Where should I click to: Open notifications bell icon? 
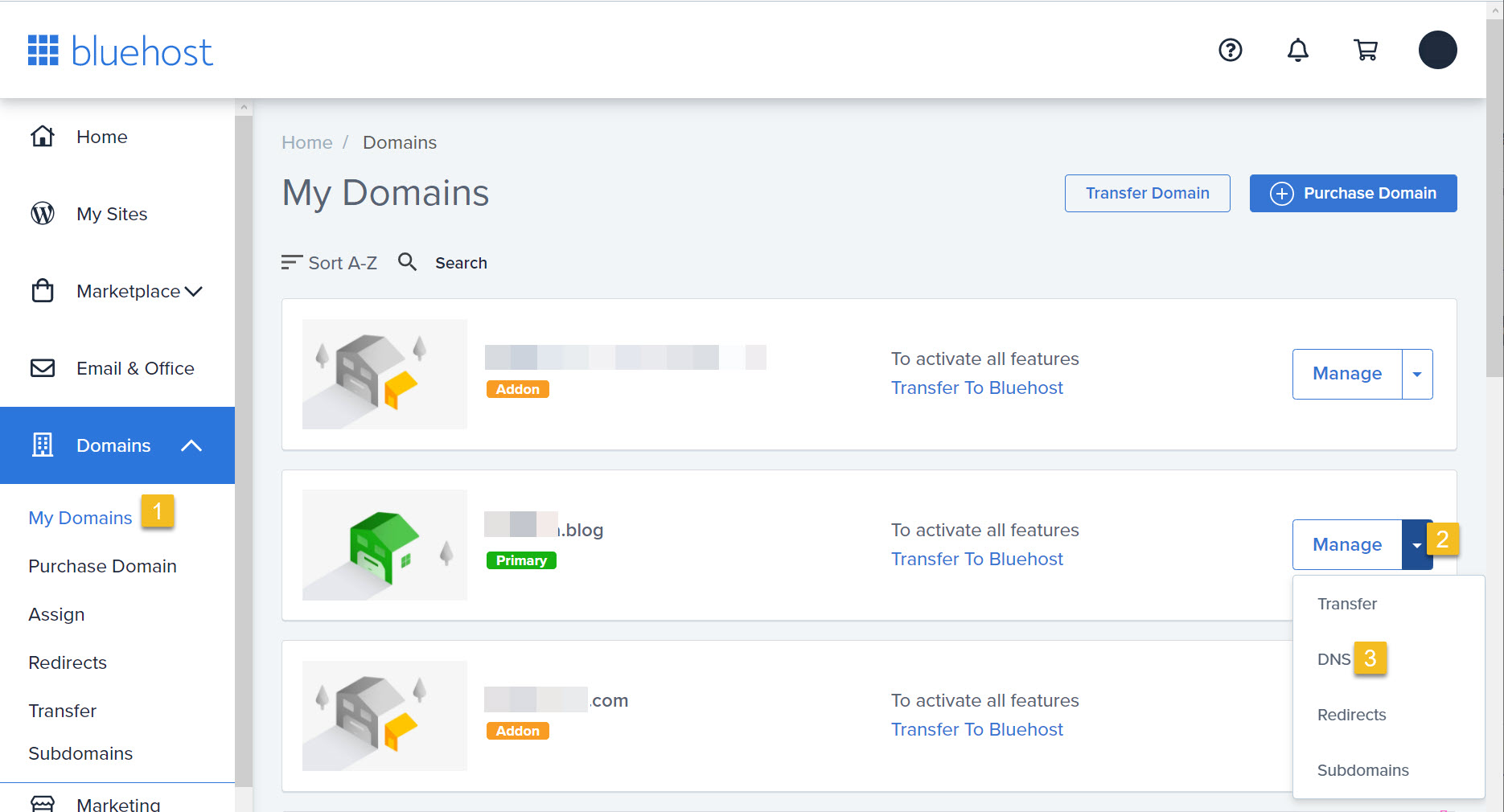(1298, 50)
